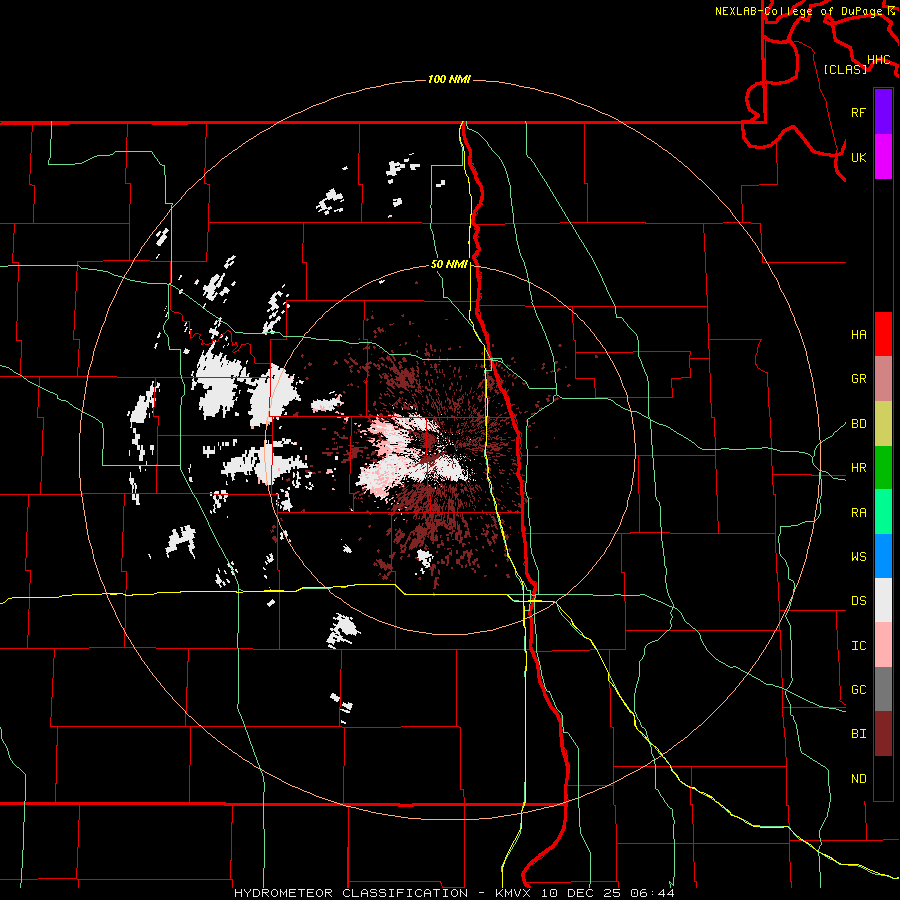The image size is (900, 900).
Task: Click the IC legend label
Action: 859,645
